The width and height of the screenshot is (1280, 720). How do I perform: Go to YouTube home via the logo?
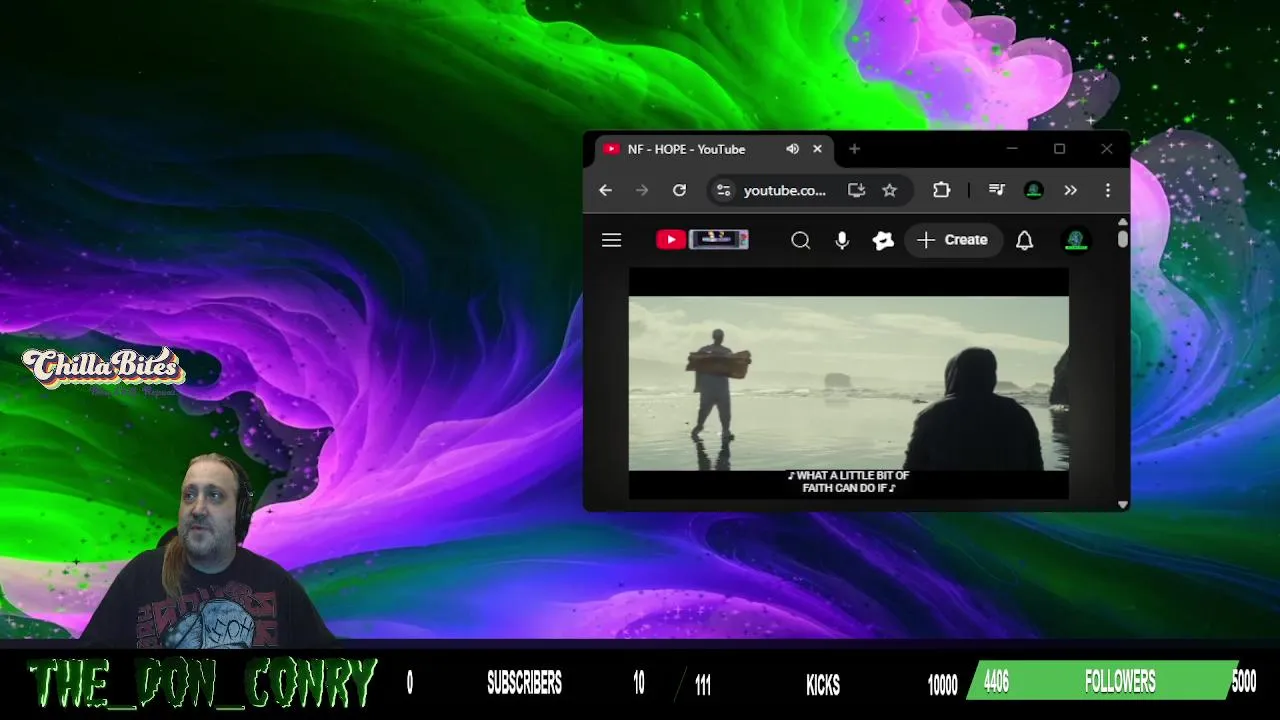coord(702,239)
